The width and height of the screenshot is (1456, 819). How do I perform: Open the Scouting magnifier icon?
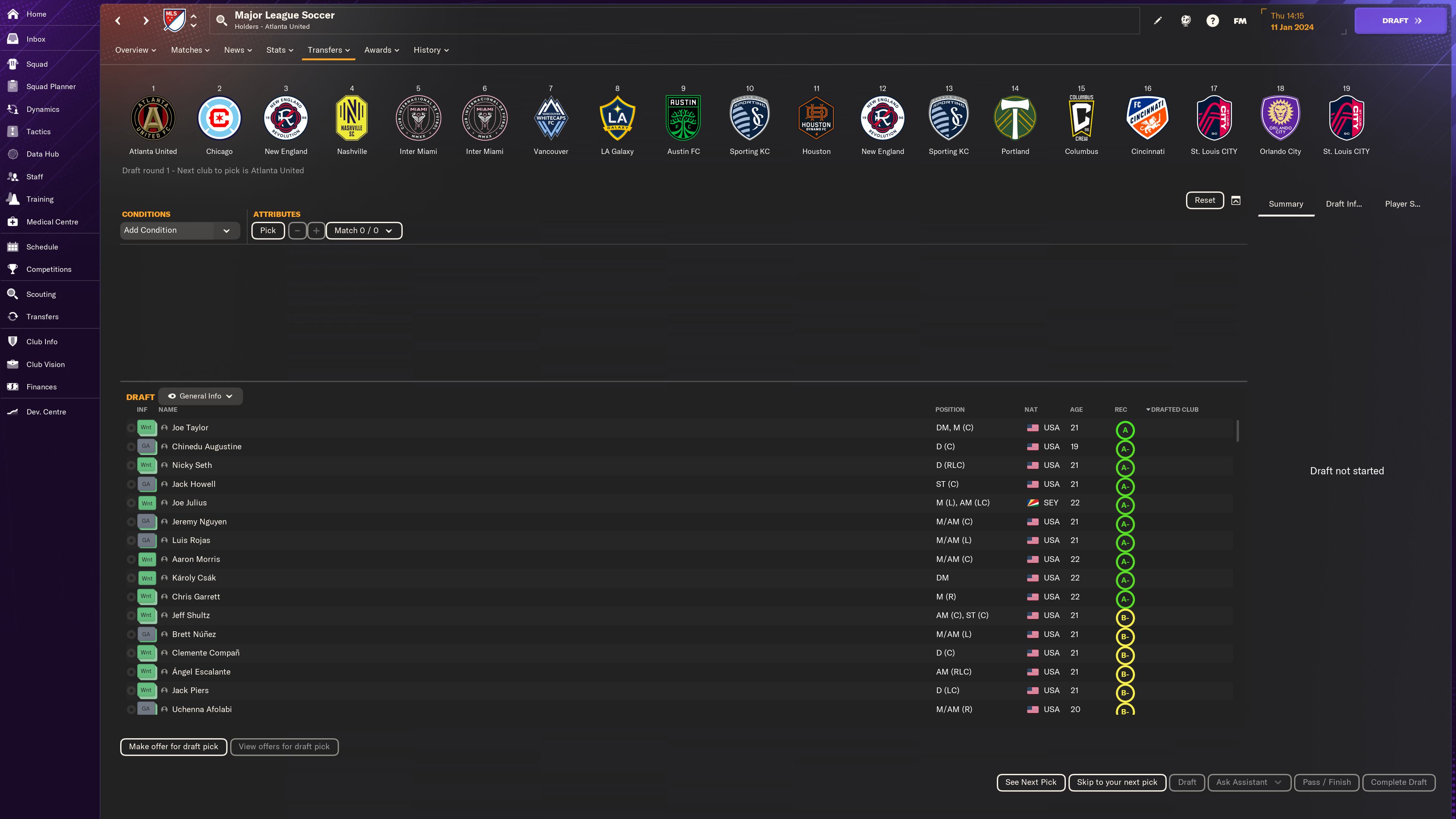point(13,294)
